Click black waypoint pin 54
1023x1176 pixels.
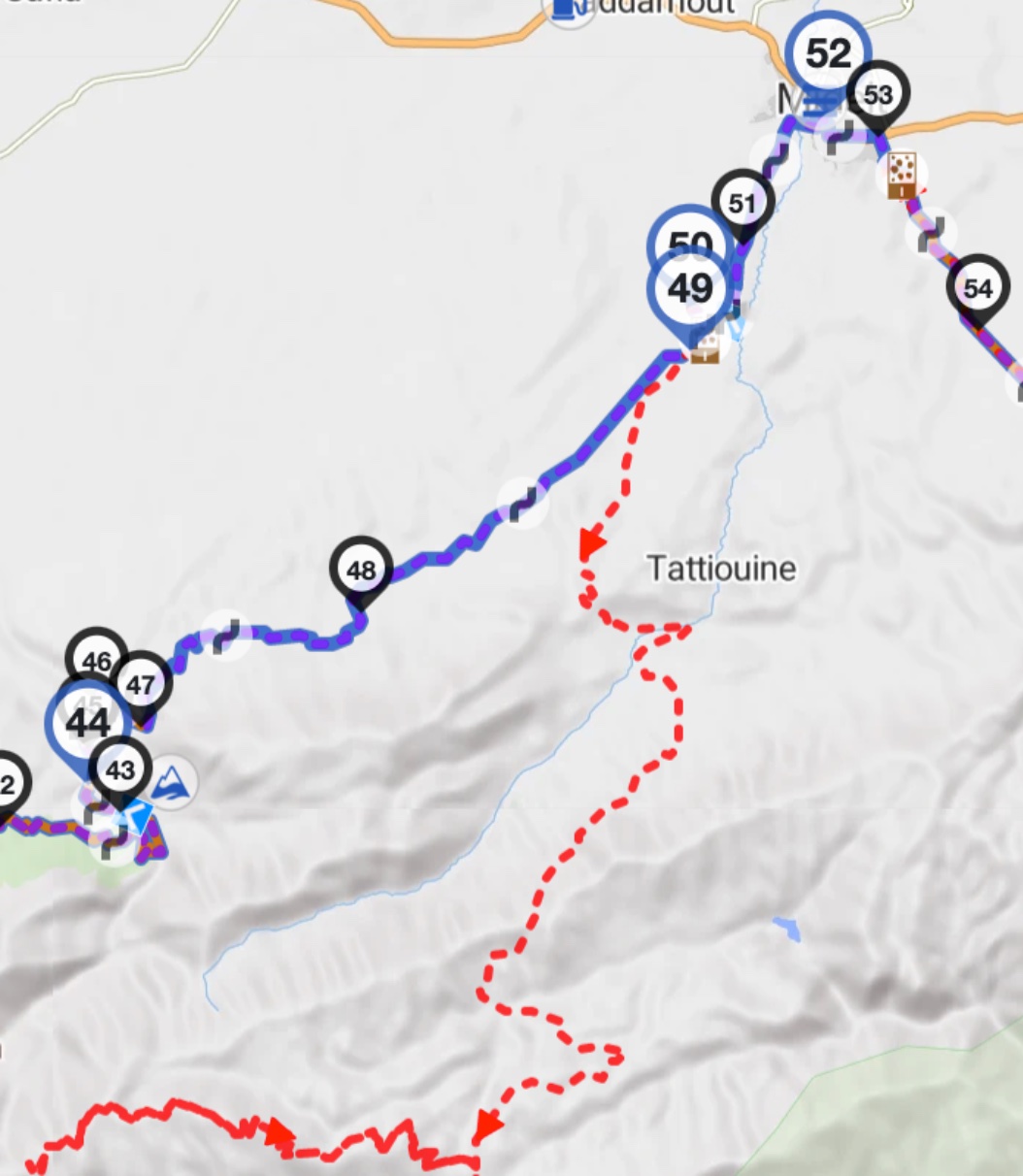[977, 290]
